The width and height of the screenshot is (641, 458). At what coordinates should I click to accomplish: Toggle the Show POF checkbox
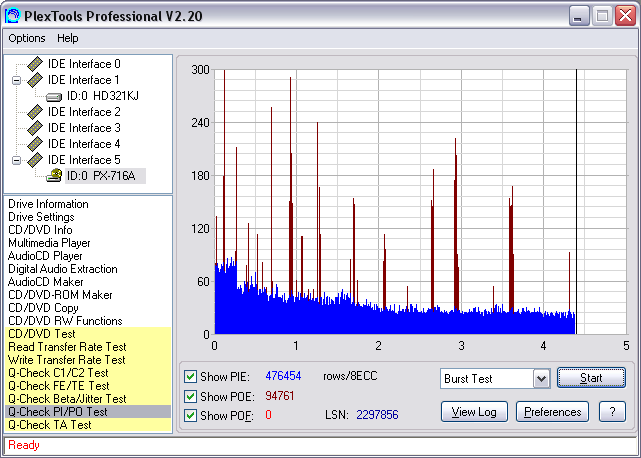190,415
